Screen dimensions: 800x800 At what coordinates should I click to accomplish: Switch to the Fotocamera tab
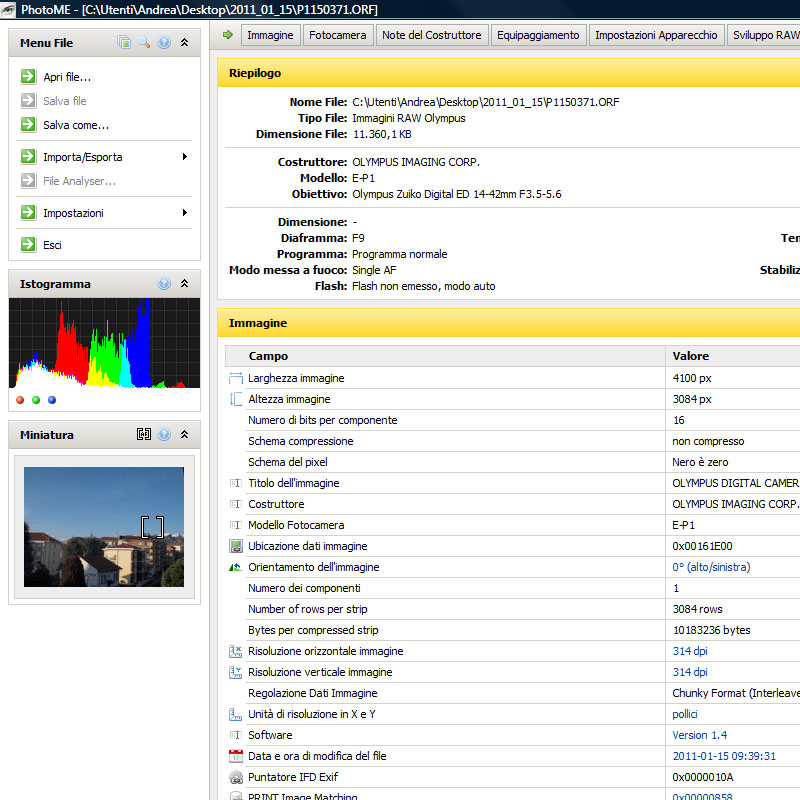click(337, 35)
